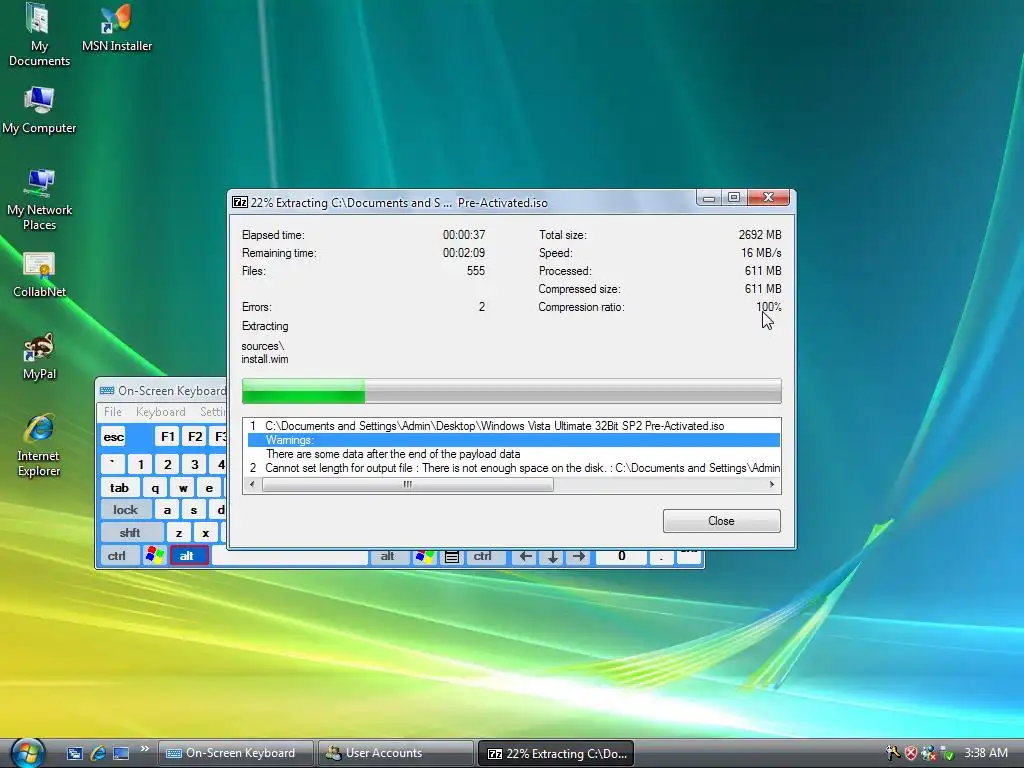Screen dimensions: 1024x768
Task: Click green check tray icon
Action: (946, 753)
